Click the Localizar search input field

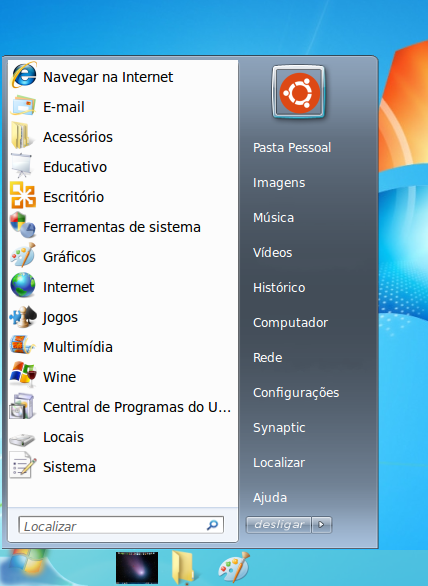[121, 525]
